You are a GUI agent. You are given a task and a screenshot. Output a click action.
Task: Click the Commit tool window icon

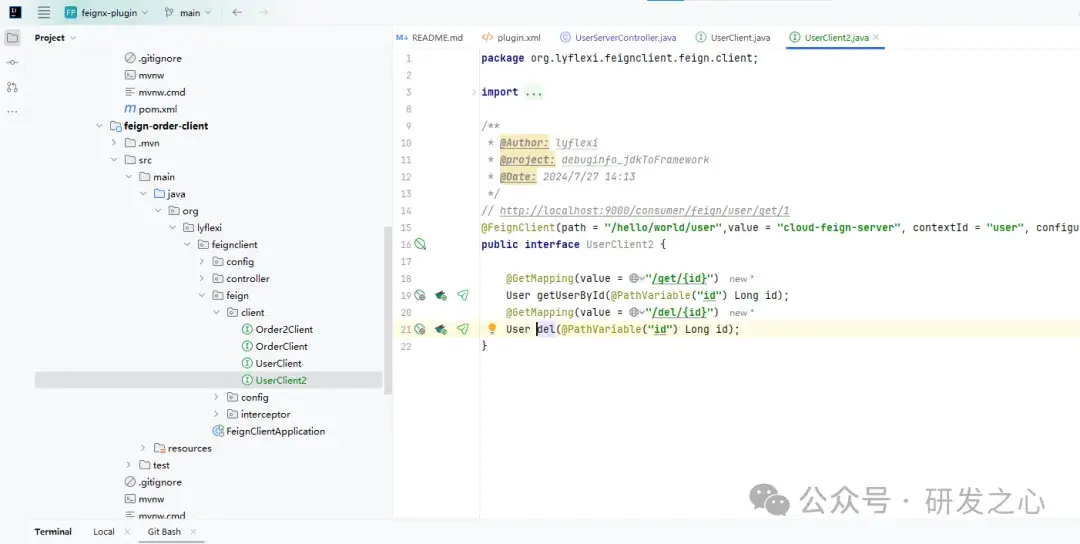[12, 62]
